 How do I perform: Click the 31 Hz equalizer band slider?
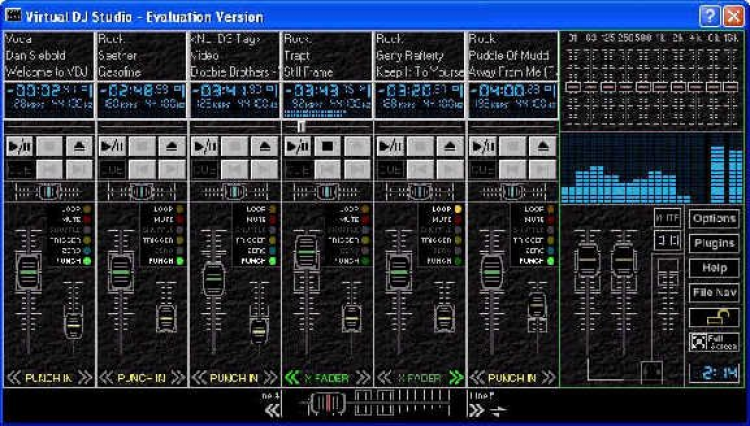pos(573,87)
